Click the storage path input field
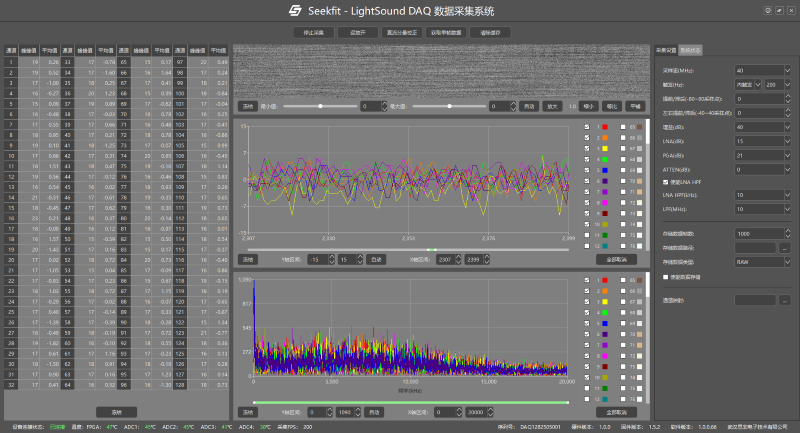Screen dimensions: 800x433 755,248
